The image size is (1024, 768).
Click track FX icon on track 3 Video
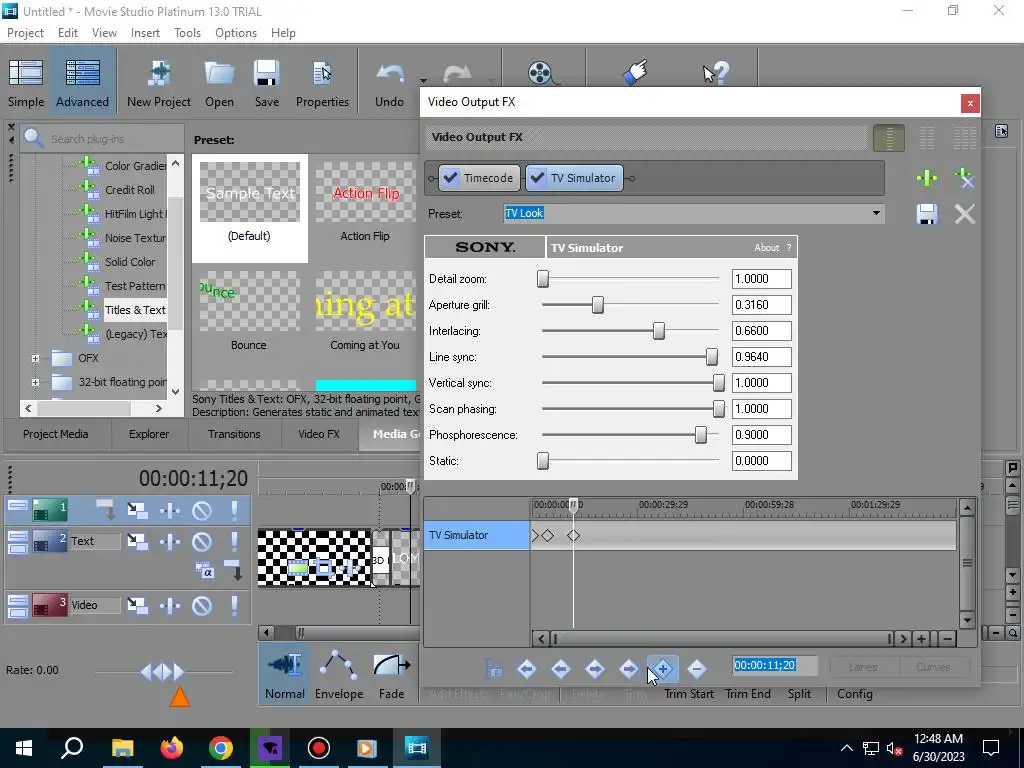[170, 606]
